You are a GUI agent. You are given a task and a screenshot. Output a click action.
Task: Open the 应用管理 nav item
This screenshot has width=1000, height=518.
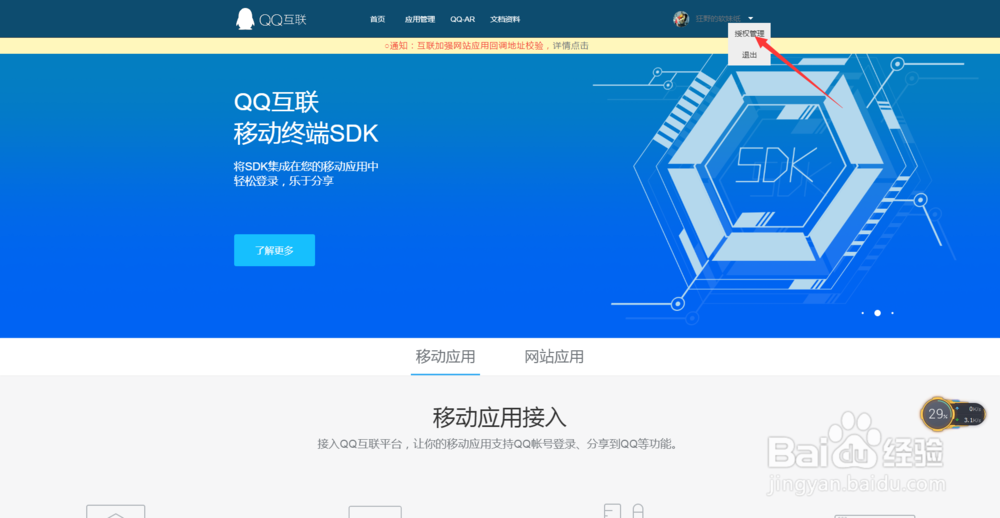coord(420,19)
